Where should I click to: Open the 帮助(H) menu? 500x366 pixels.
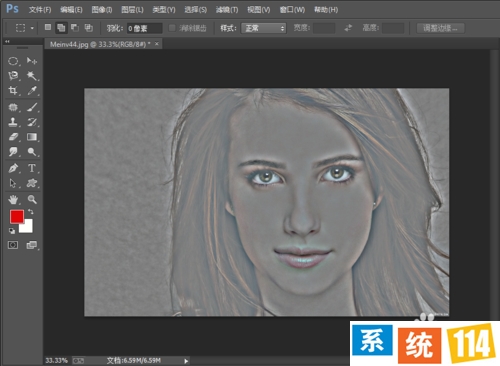point(326,10)
